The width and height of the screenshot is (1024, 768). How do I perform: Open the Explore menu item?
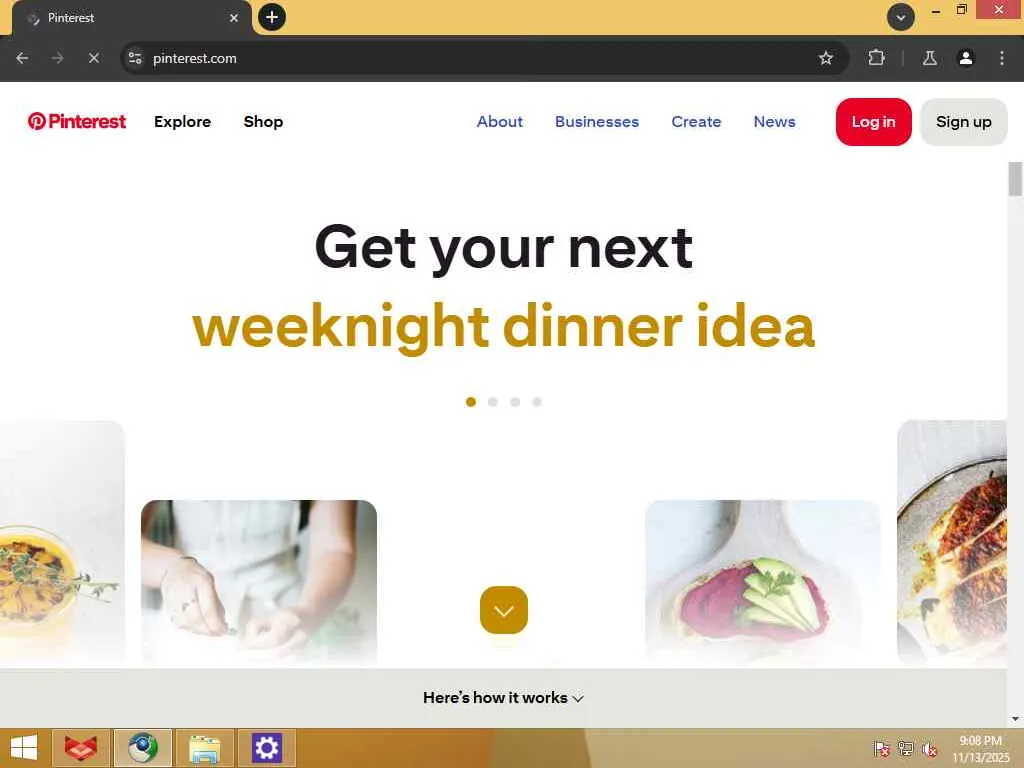click(182, 121)
